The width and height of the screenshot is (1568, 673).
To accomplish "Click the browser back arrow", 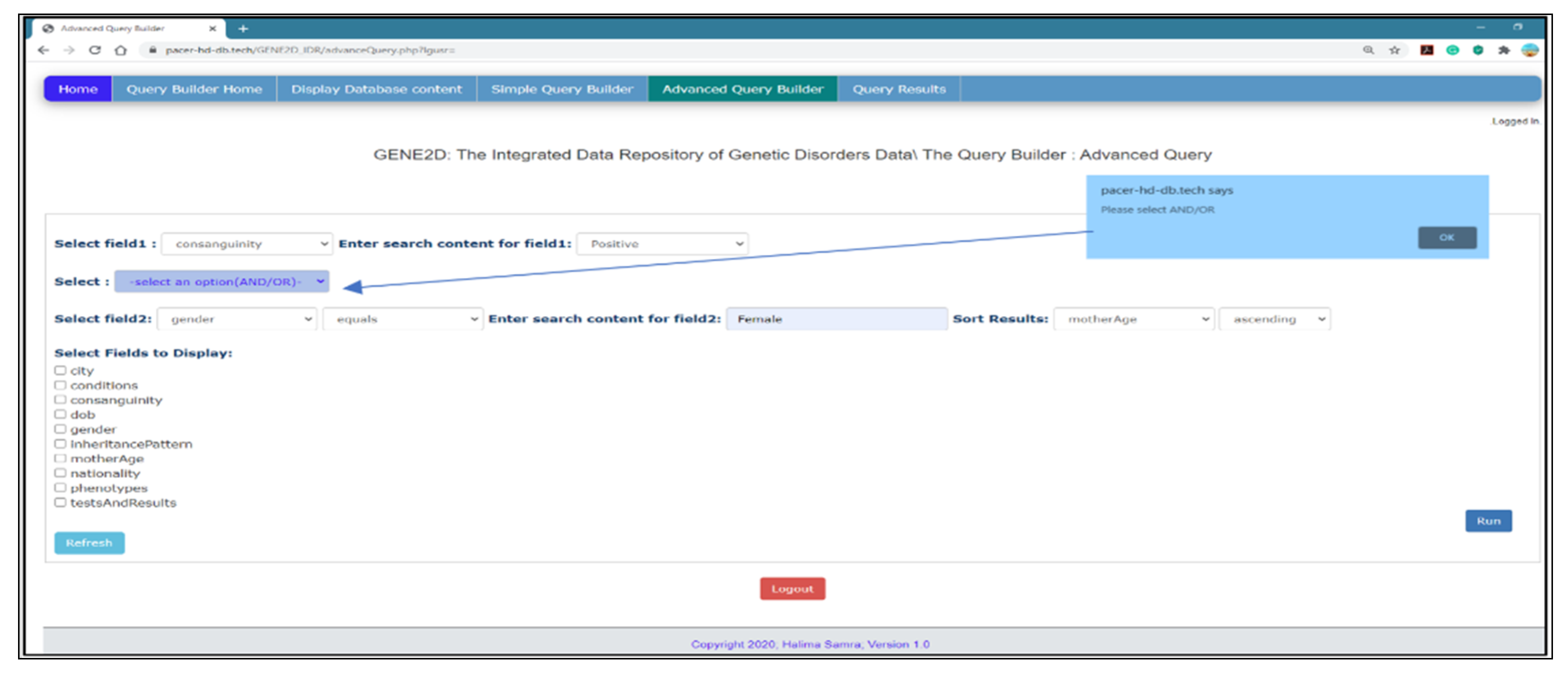I will click(43, 50).
